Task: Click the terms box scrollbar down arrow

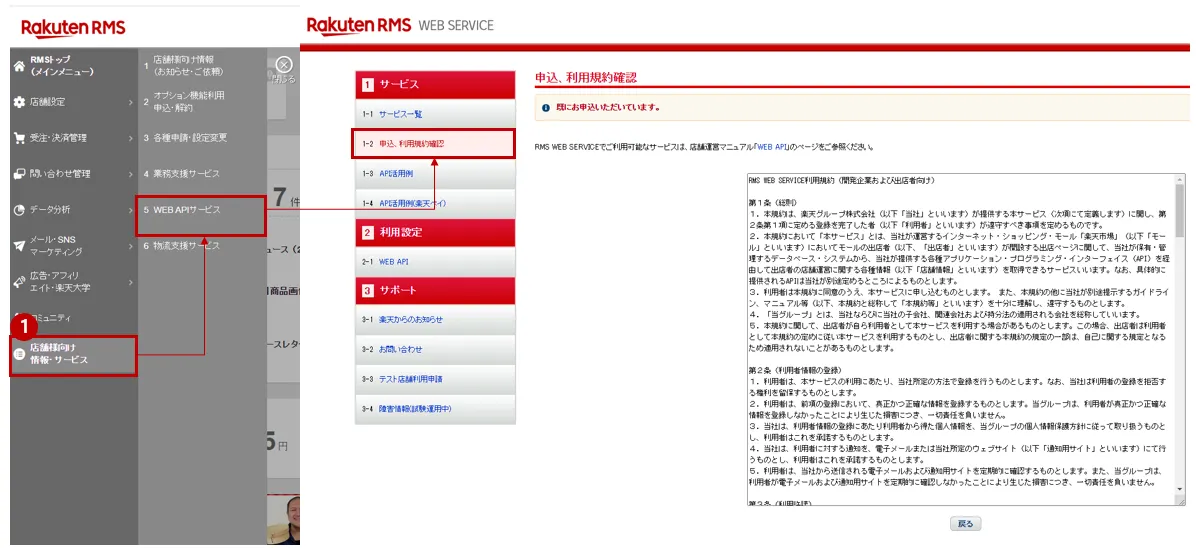Action: pos(1182,487)
